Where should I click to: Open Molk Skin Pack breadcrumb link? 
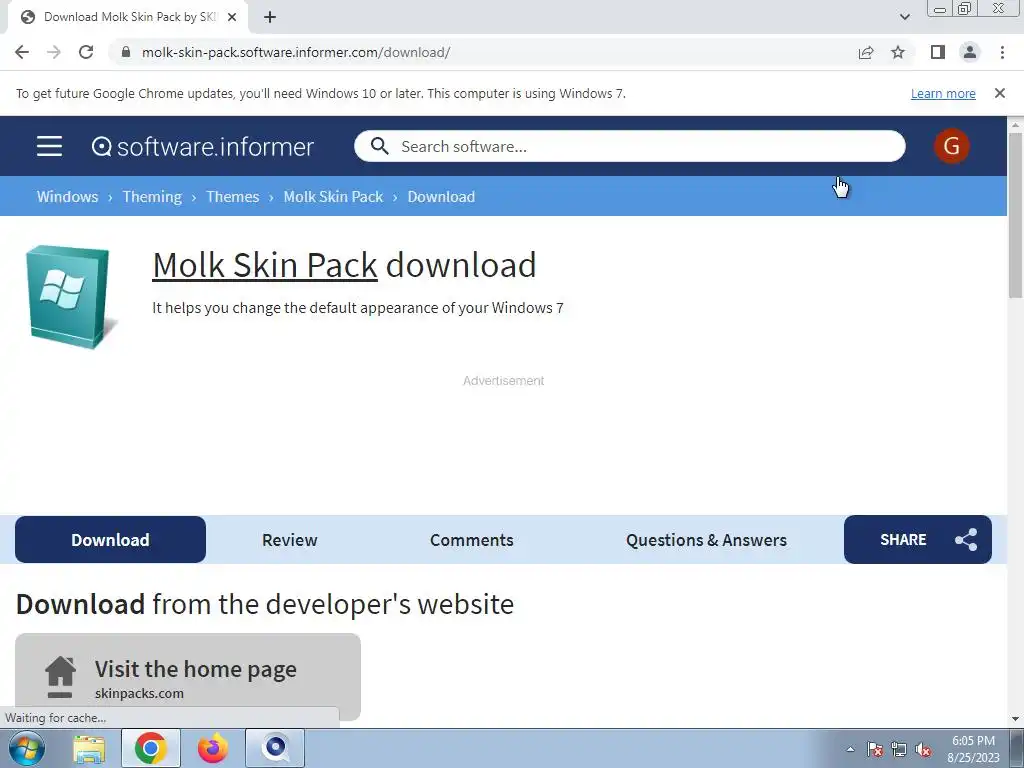coord(333,197)
